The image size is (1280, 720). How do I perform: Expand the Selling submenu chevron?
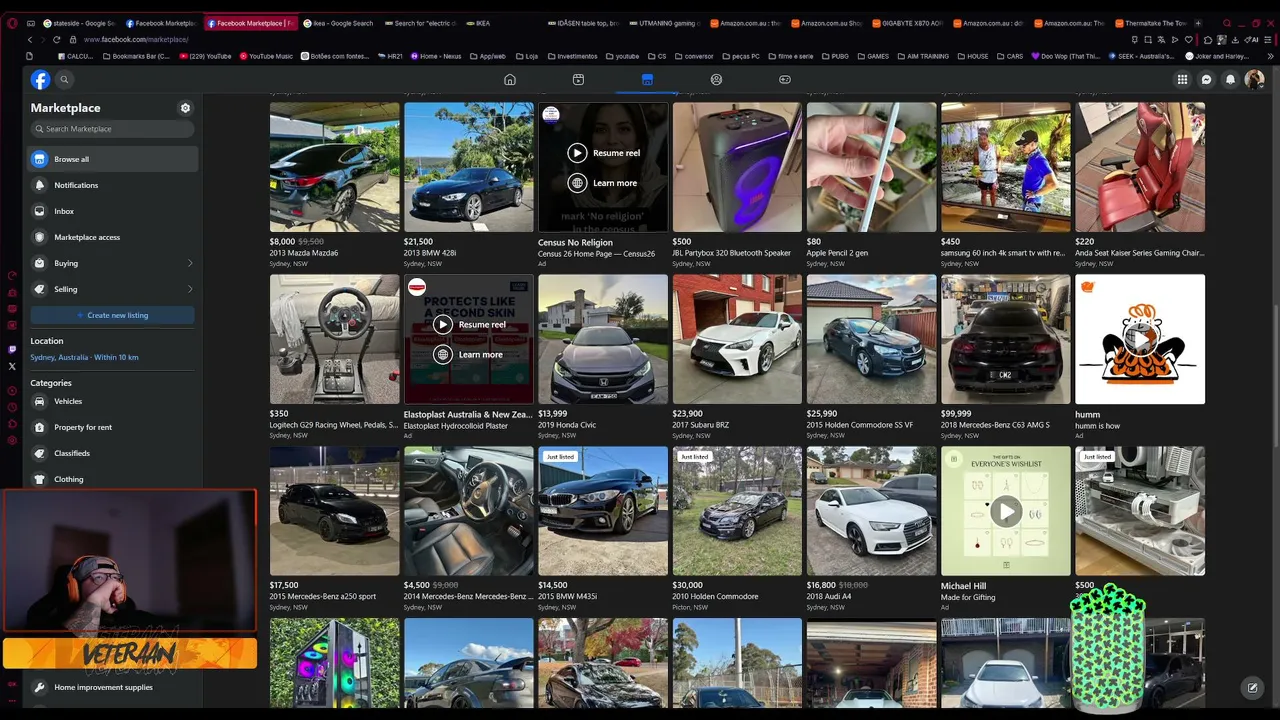190,289
